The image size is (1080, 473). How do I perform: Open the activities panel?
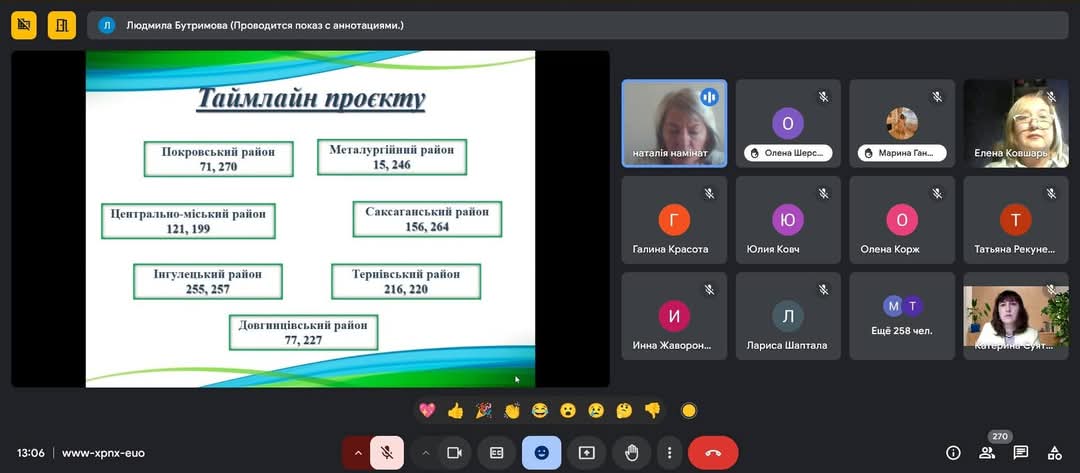1054,453
